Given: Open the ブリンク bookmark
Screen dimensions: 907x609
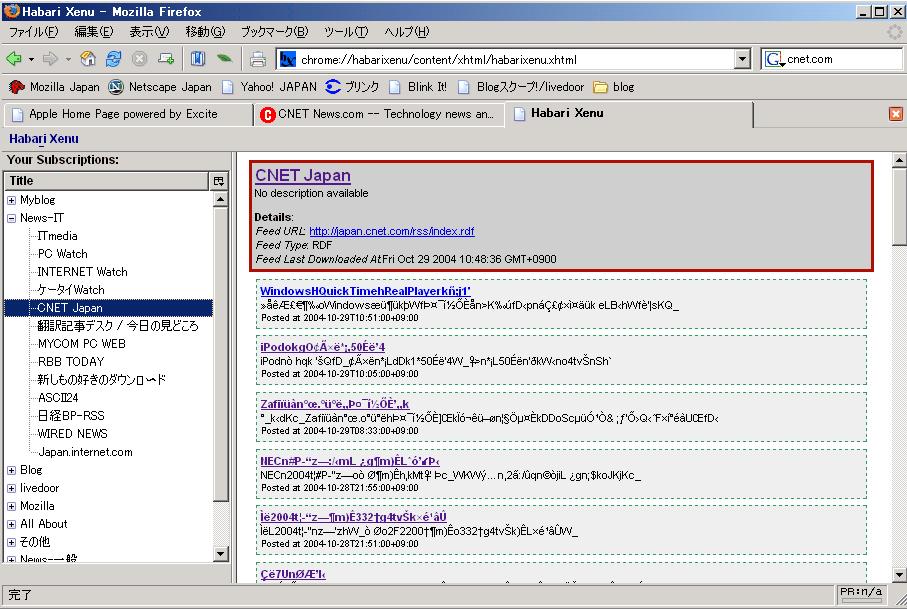Looking at the screenshot, I should [x=352, y=87].
